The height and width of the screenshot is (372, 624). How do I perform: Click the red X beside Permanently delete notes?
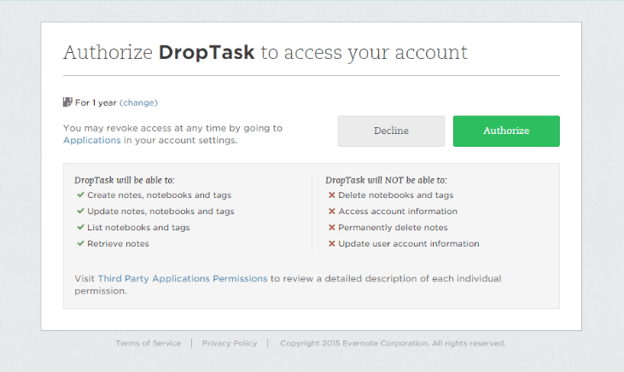pos(332,227)
